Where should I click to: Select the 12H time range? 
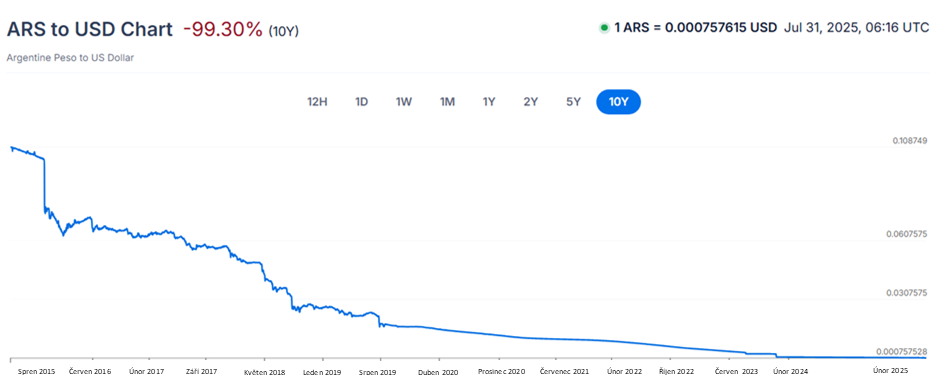317,102
